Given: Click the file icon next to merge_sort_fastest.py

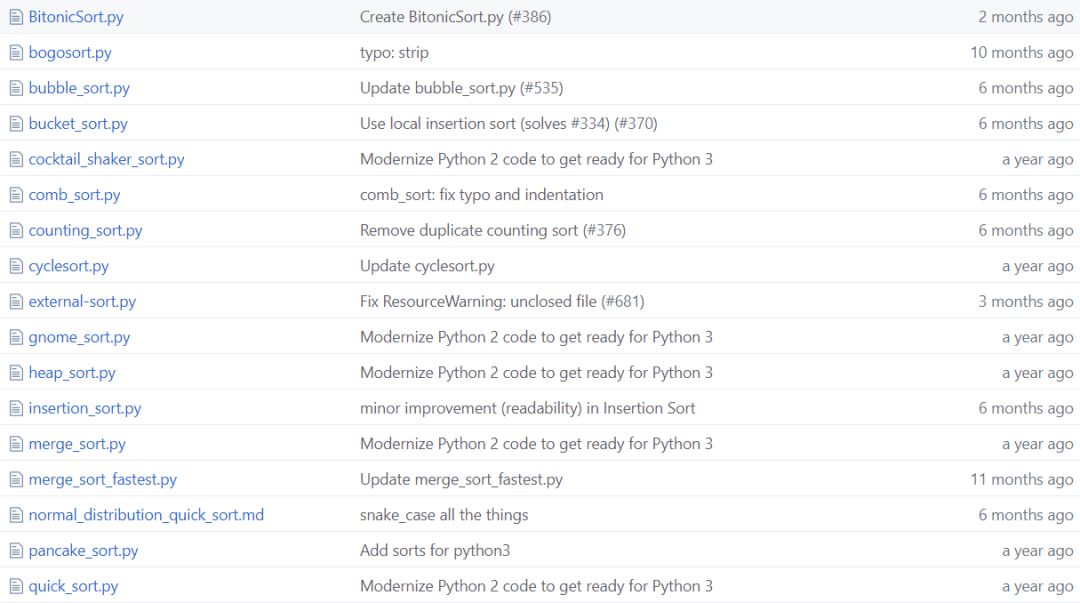Looking at the screenshot, I should (15, 480).
